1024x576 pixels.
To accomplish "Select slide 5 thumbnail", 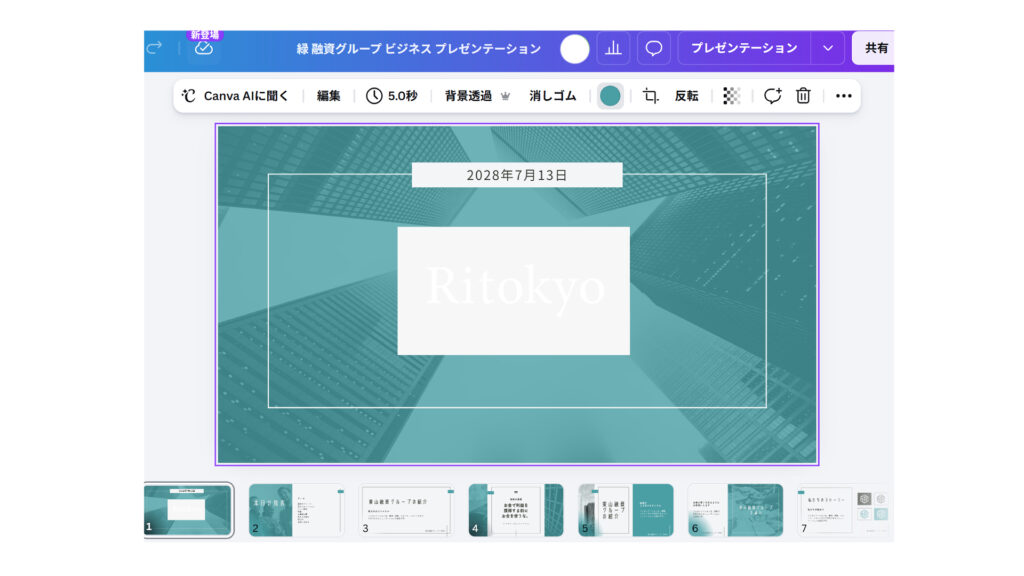I will [x=626, y=511].
